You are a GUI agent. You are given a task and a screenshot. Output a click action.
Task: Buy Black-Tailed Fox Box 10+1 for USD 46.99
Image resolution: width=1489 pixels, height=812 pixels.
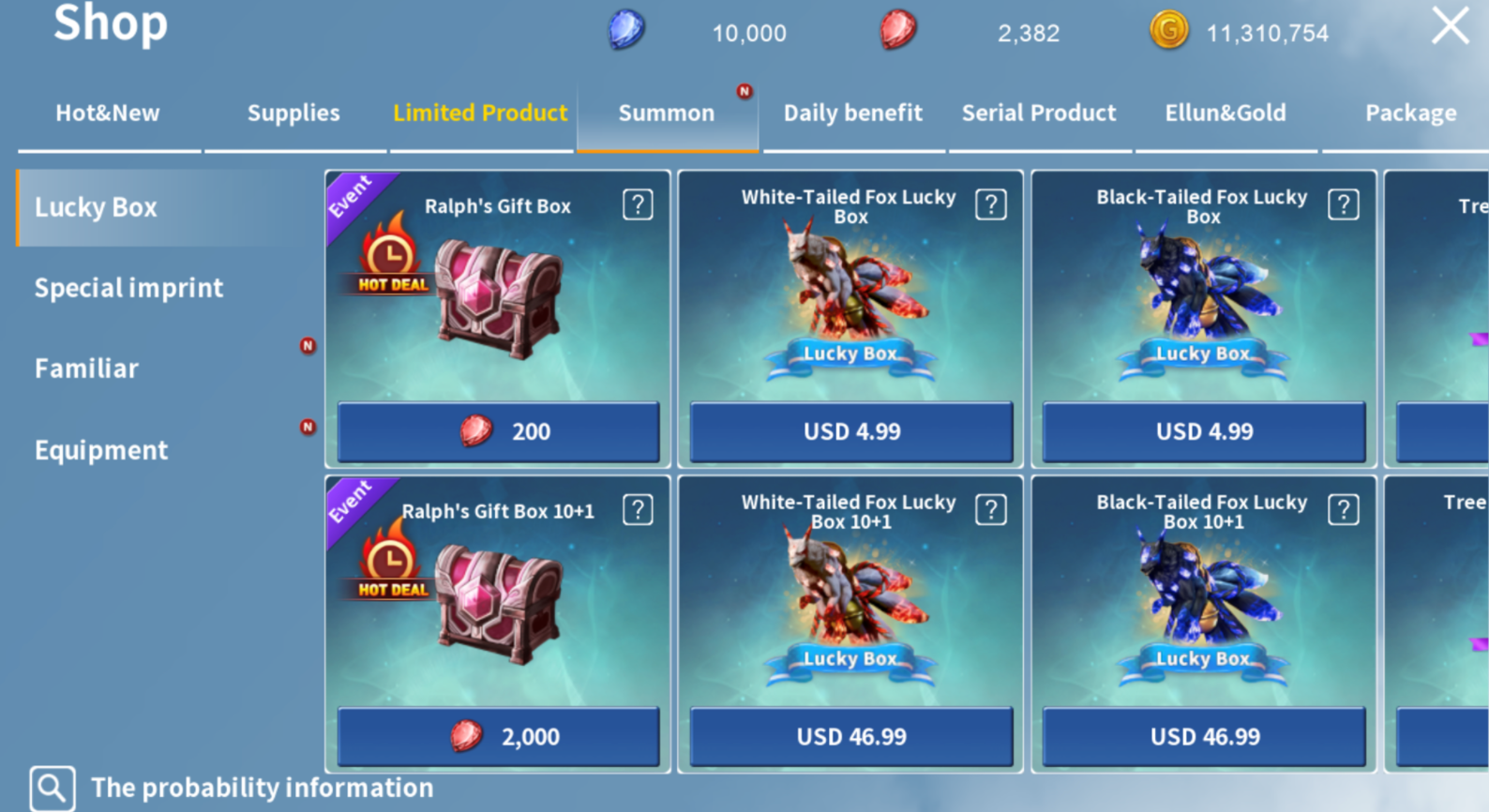[1204, 737]
